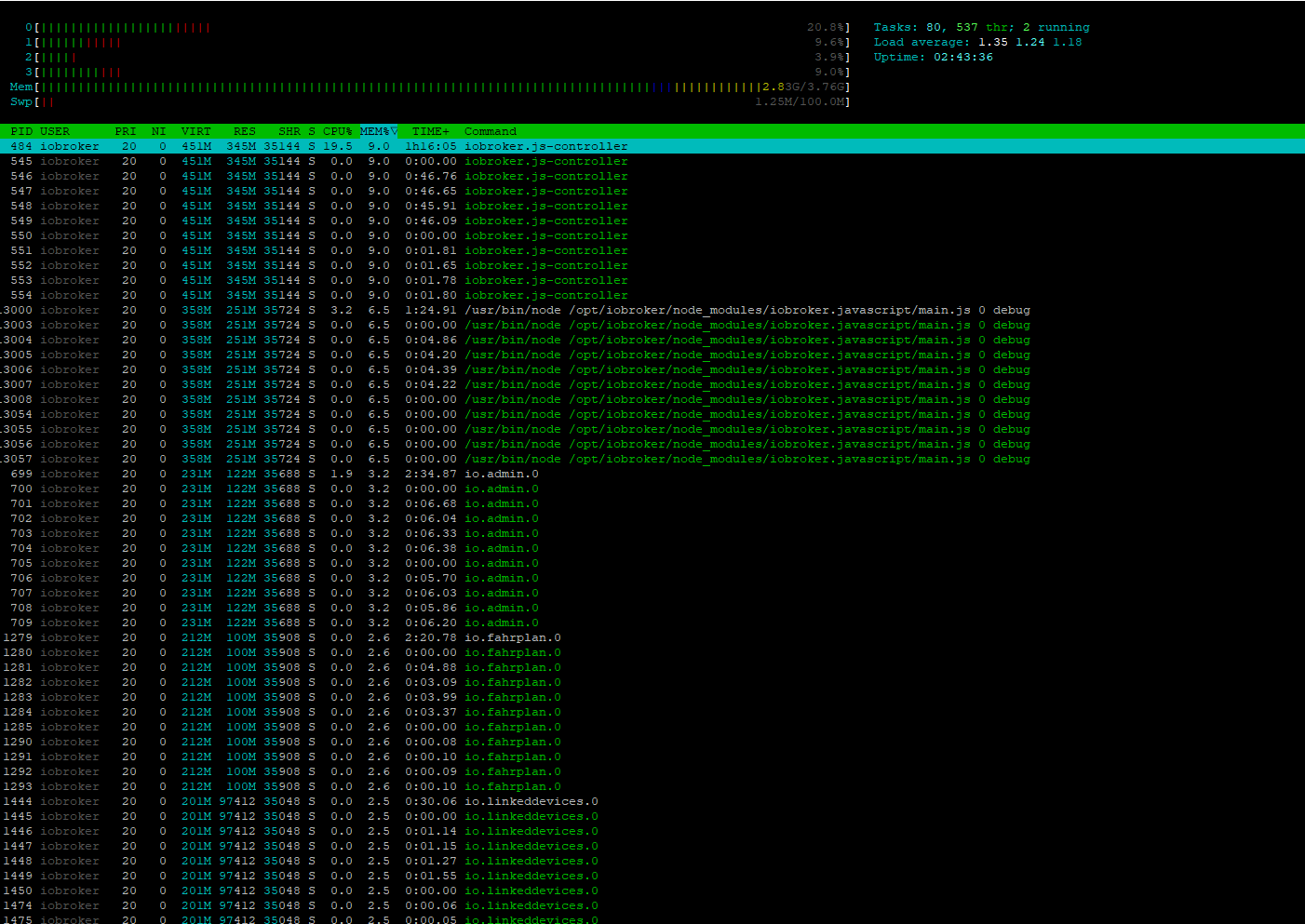1305x924 pixels.
Task: Click the RES column header
Action: pyautogui.click(x=245, y=131)
